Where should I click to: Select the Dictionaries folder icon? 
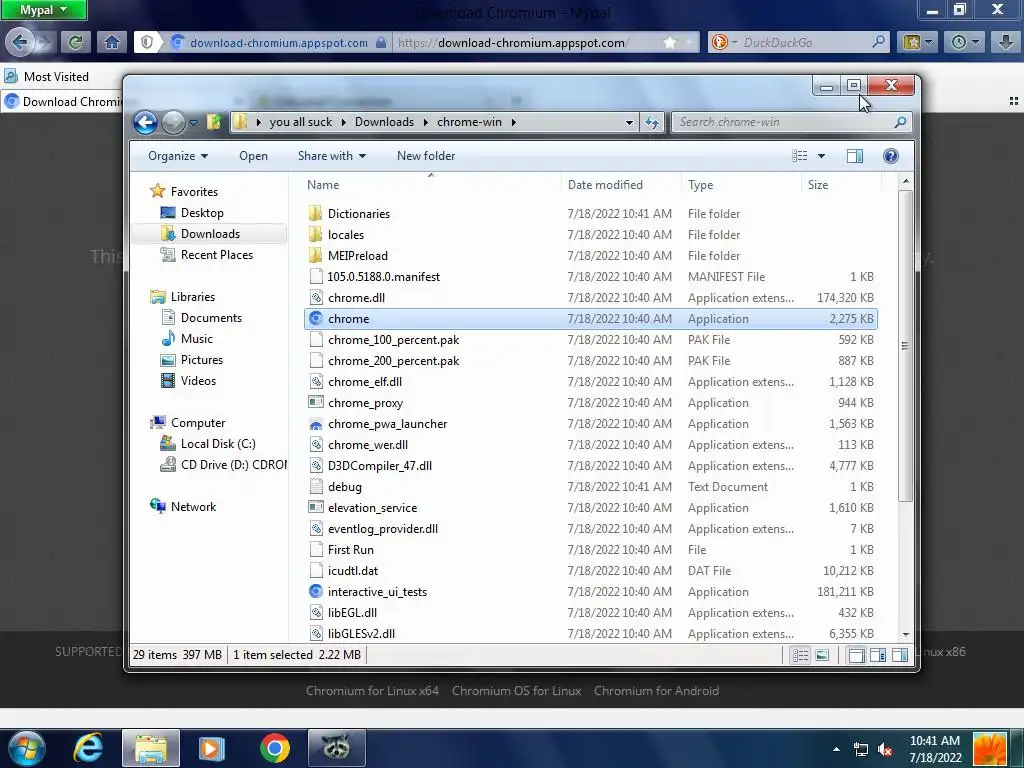(x=315, y=214)
